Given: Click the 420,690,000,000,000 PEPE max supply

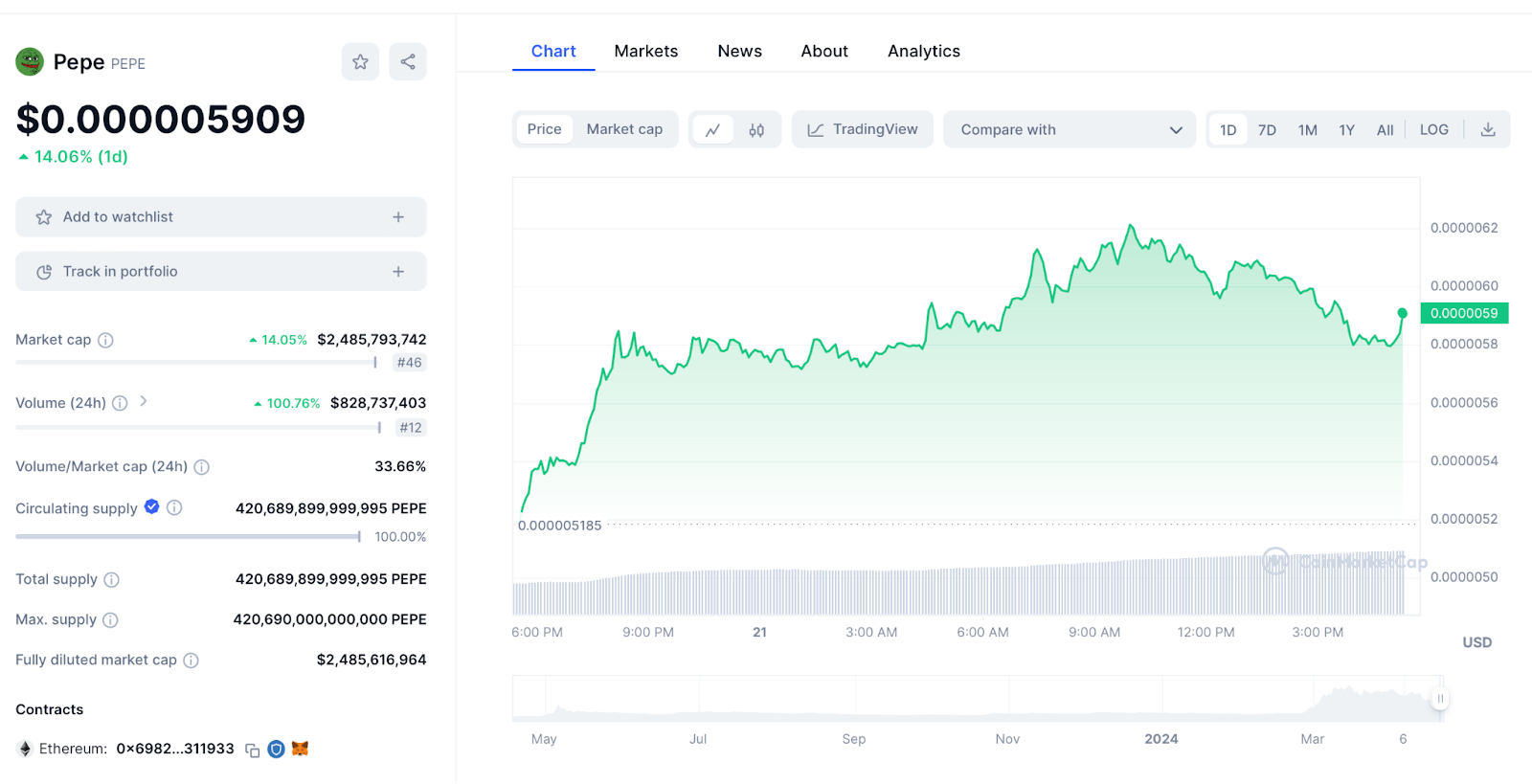Looking at the screenshot, I should point(329,619).
